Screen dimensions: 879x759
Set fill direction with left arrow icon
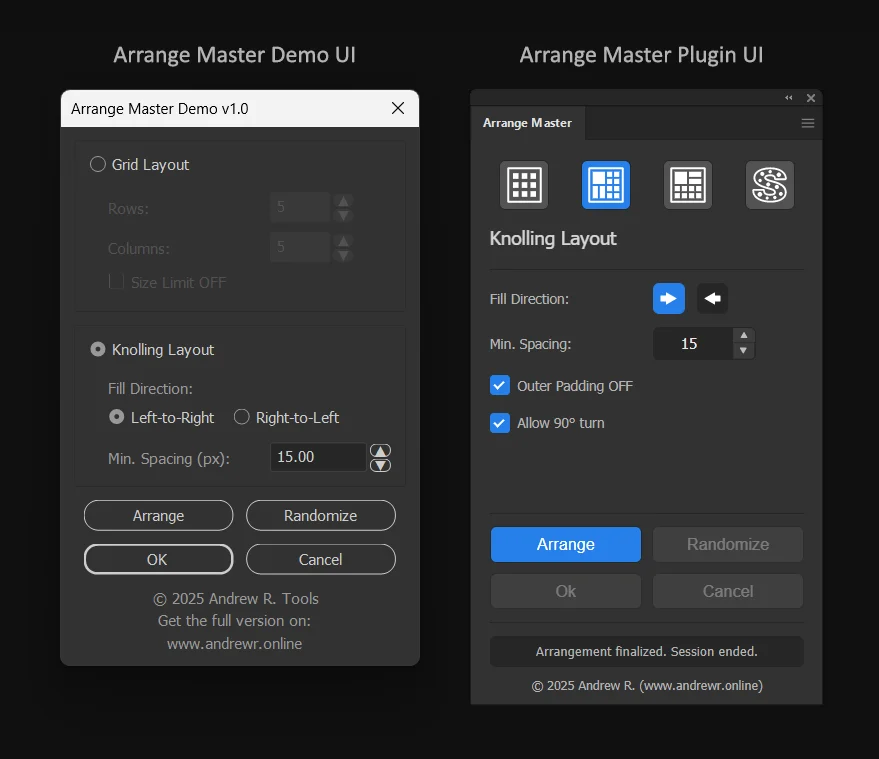(712, 298)
